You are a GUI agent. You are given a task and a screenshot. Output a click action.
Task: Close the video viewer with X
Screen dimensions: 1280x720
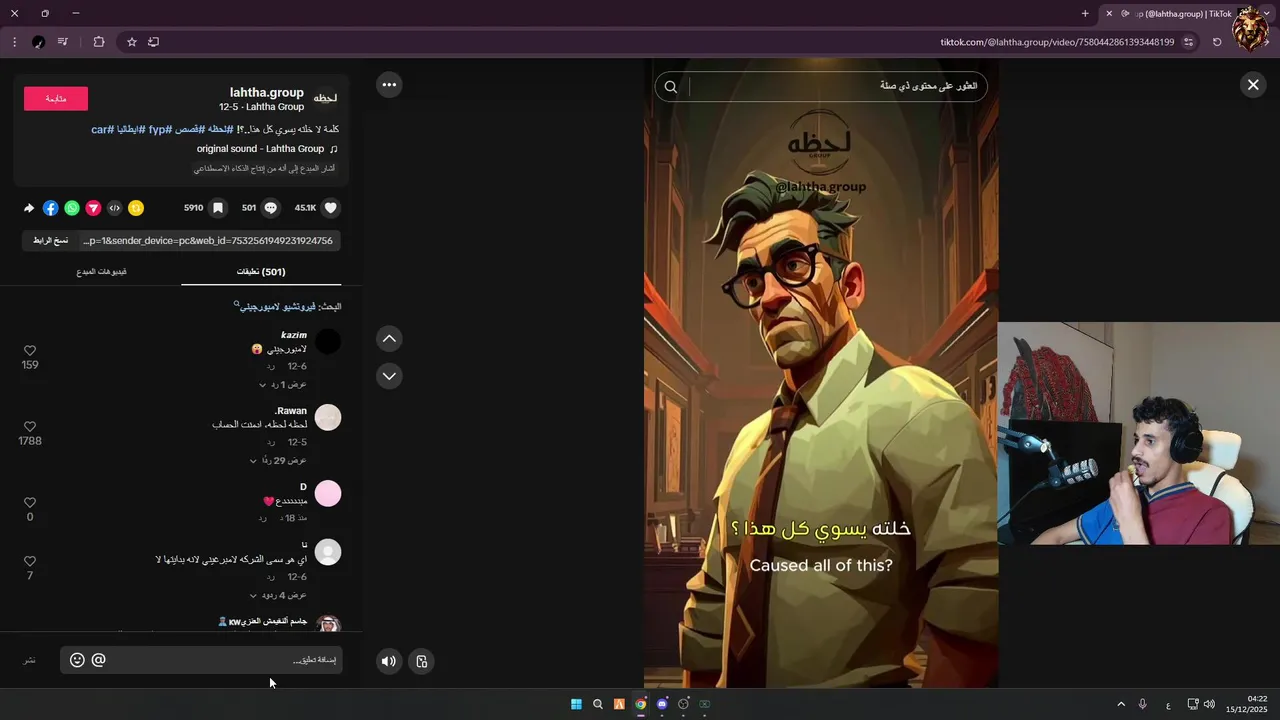pos(1253,85)
